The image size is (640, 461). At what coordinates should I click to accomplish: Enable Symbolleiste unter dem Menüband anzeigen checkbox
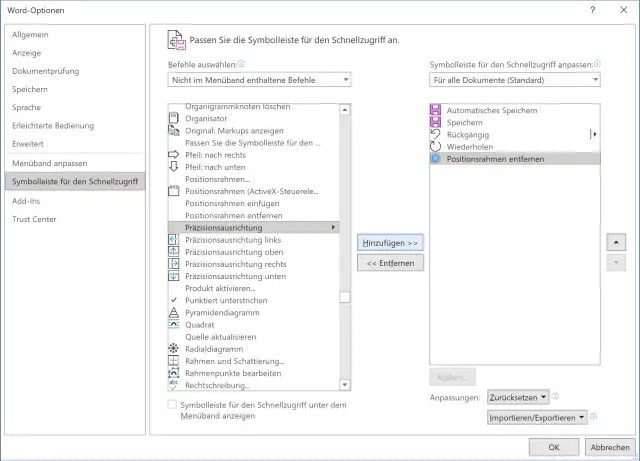click(x=173, y=405)
